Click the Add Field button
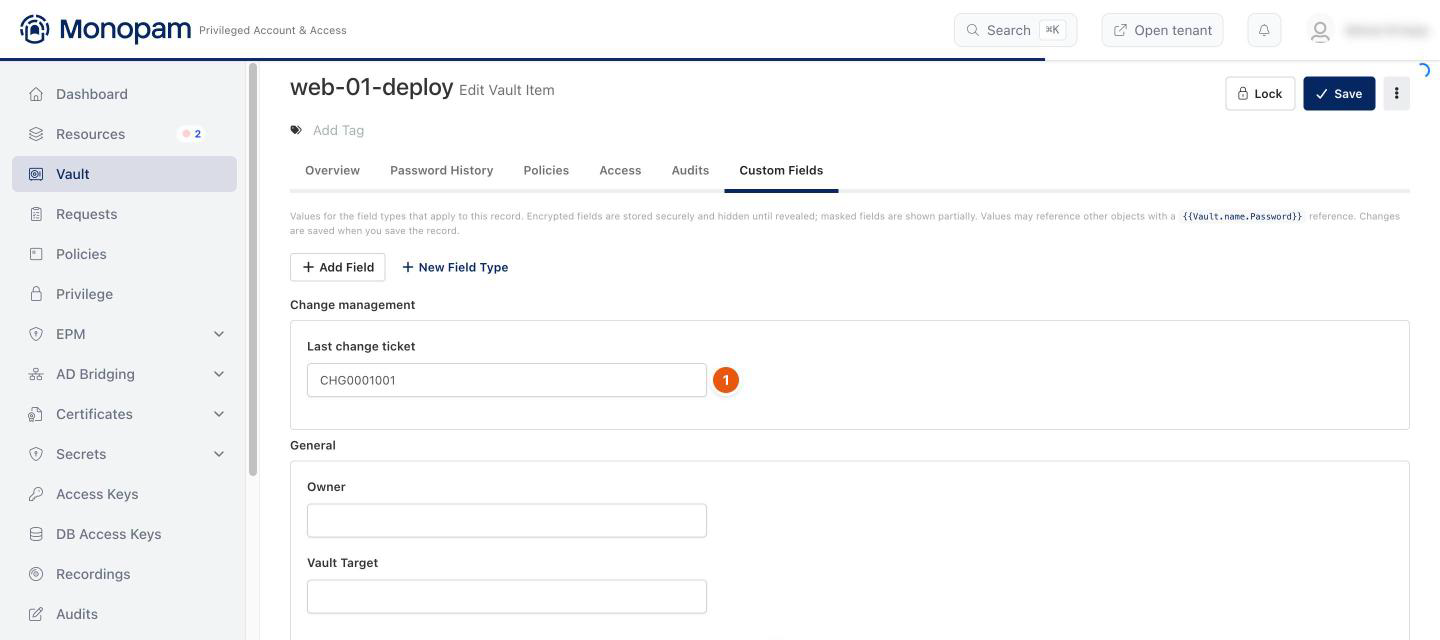The height and width of the screenshot is (640, 1440). 337,267
